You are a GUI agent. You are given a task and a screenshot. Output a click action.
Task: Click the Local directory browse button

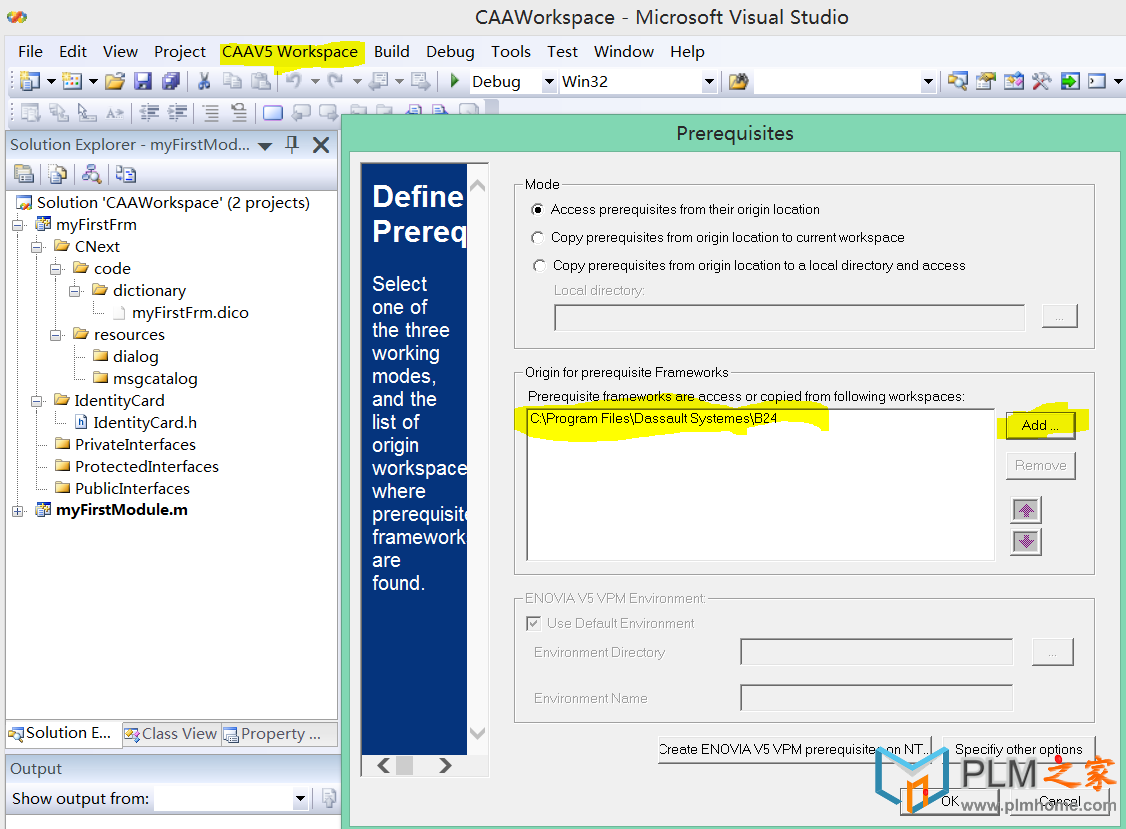[x=1059, y=316]
